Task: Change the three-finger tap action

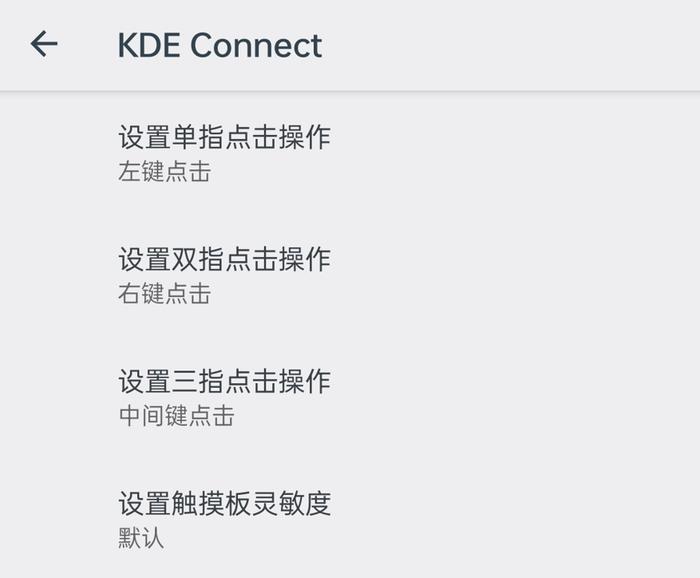Action: click(x=350, y=397)
